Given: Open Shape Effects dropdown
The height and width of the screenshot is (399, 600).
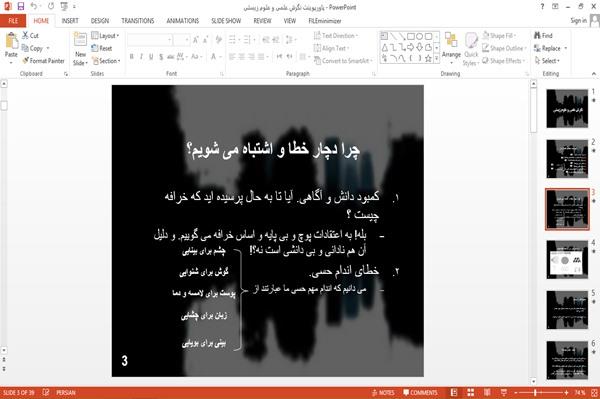Looking at the screenshot, I should click(x=504, y=61).
